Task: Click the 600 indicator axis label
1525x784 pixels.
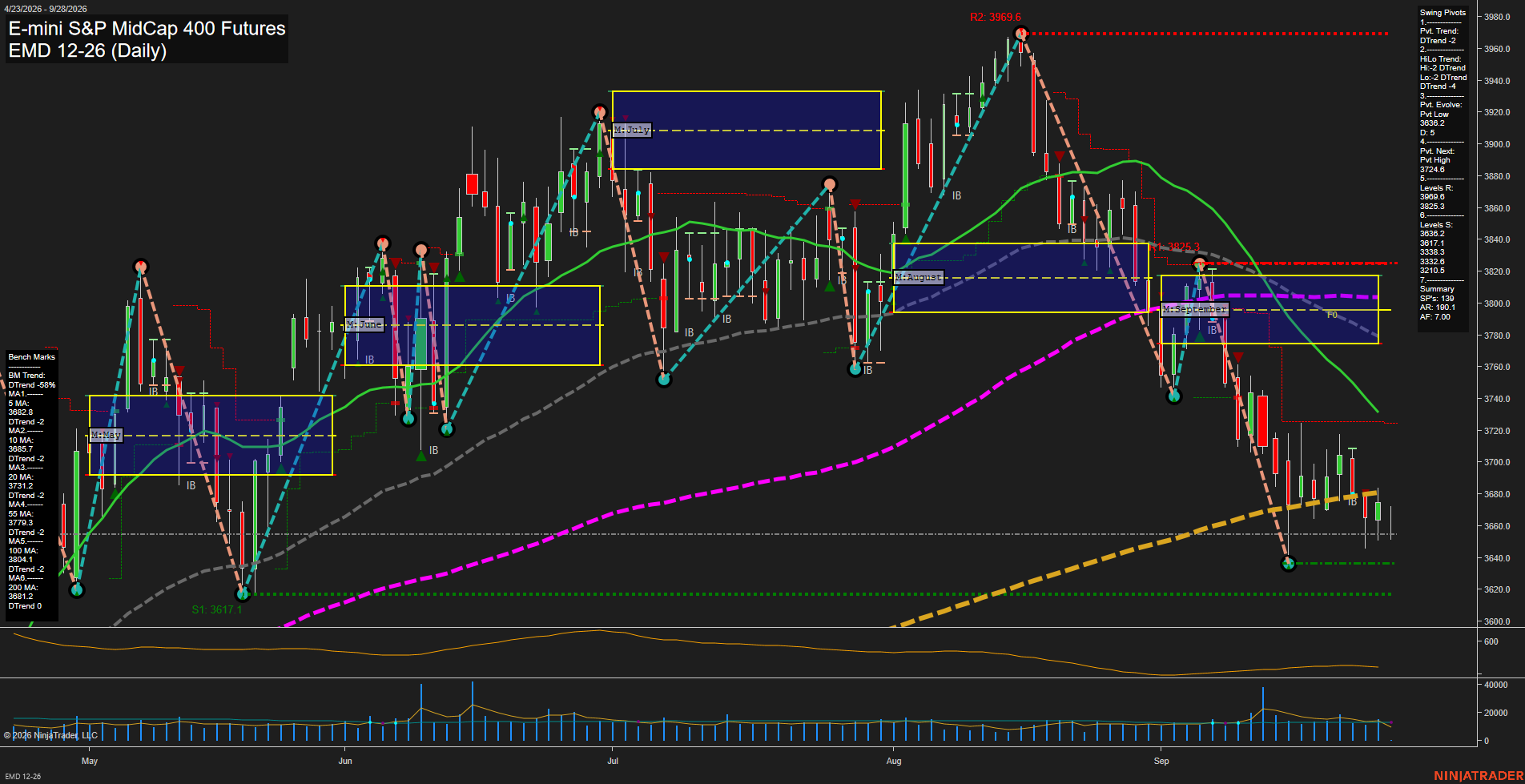Action: coord(1491,641)
